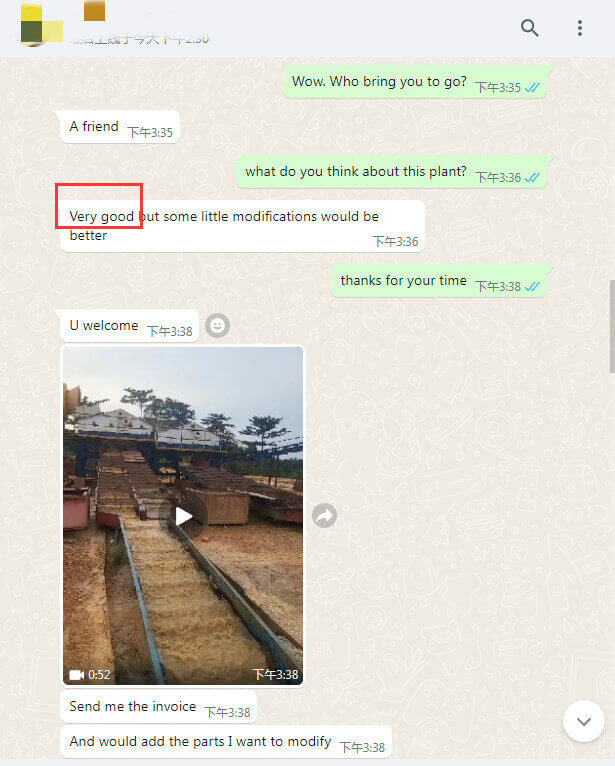615x766 pixels.
Task: Click the video camera icon on thumbnail
Action: tap(76, 675)
